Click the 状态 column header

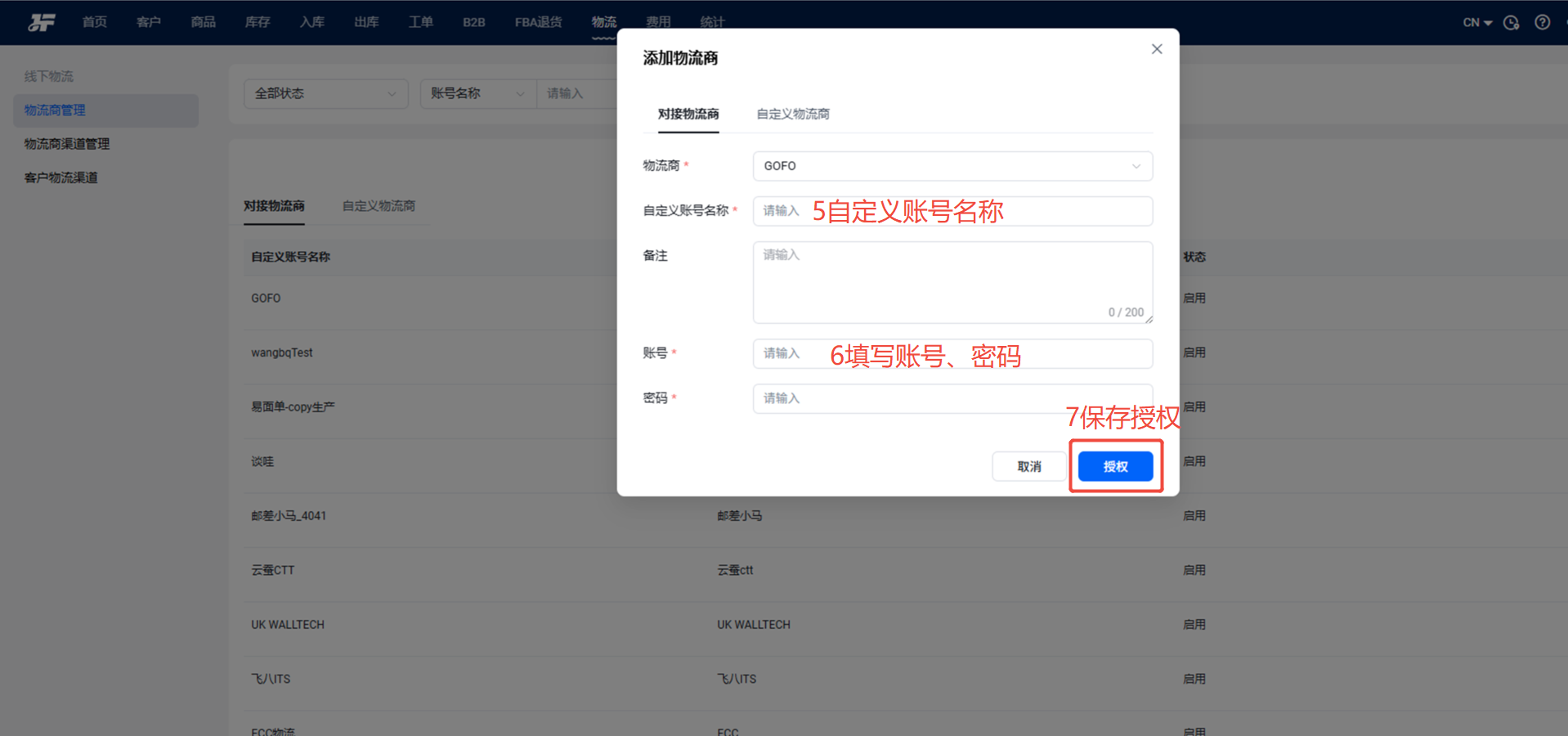[1194, 257]
